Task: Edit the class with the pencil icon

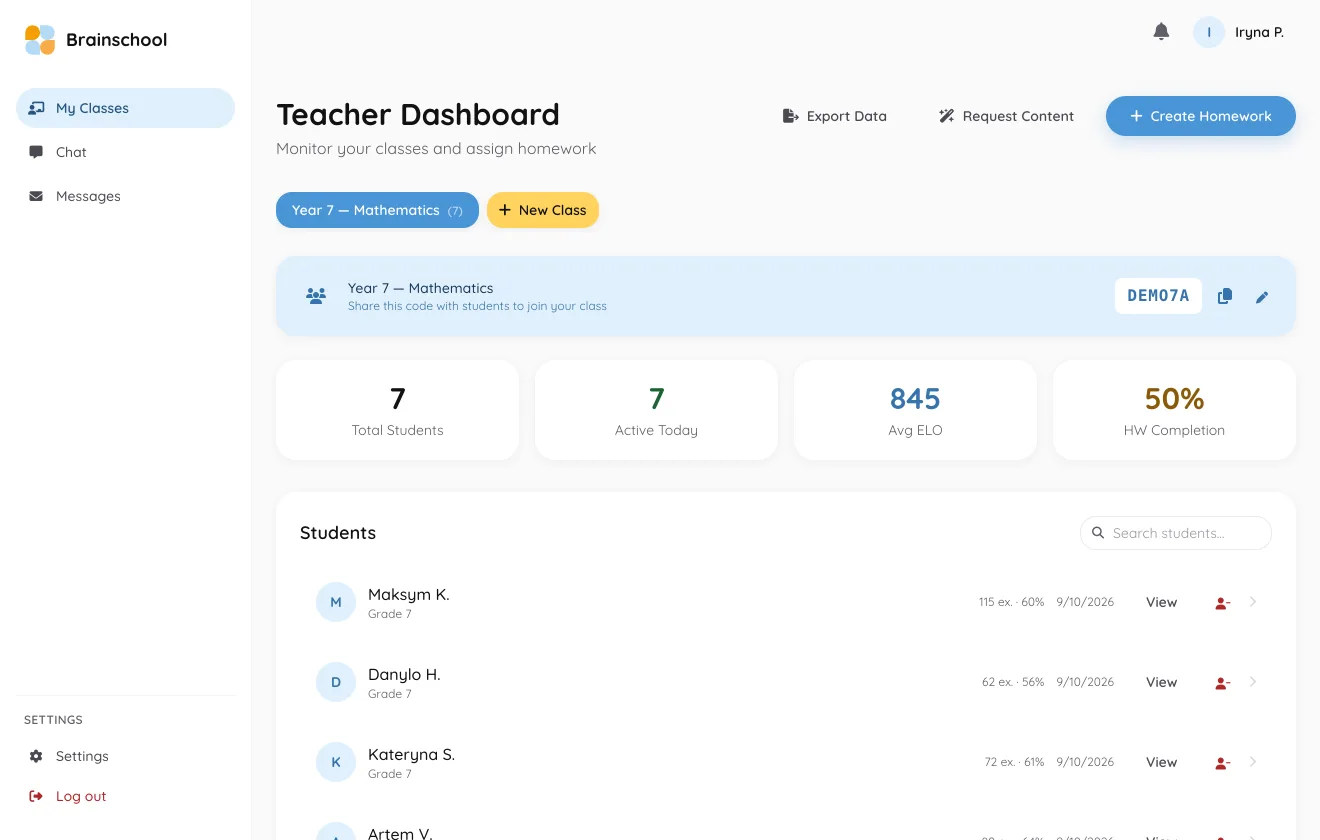Action: 1262,297
